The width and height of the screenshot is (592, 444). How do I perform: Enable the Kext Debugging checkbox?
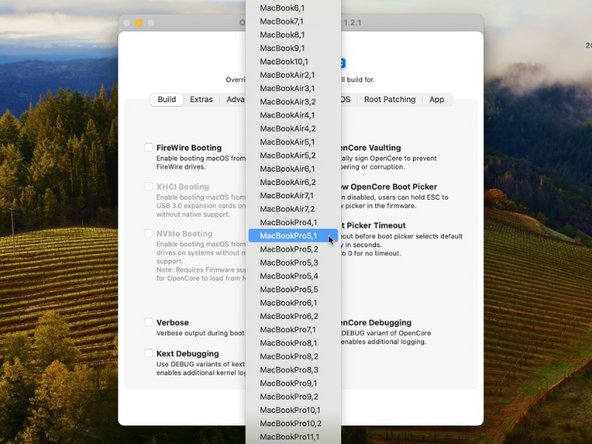click(x=149, y=353)
